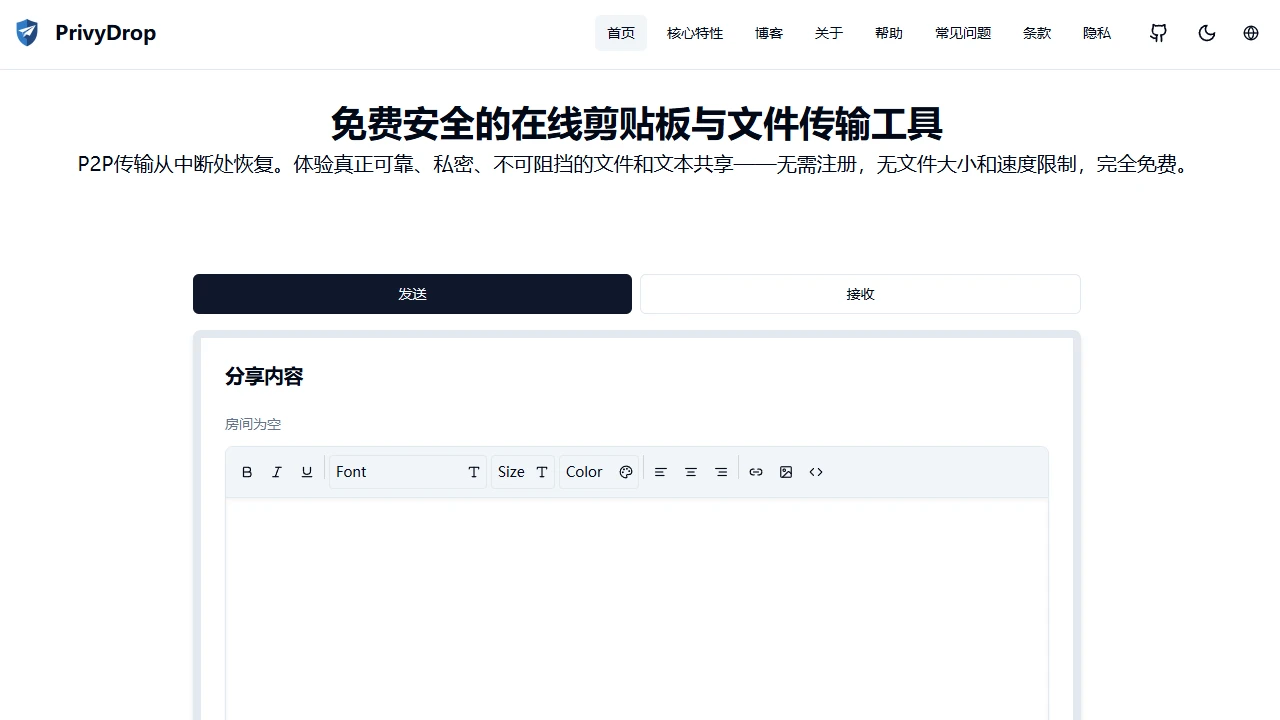Viewport: 1280px width, 720px height.
Task: Click inside the rich text editor area
Action: 637,608
